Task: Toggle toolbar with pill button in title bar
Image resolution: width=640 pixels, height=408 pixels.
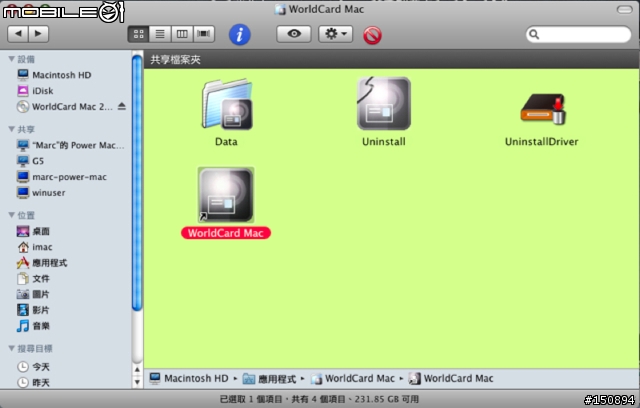Action: (x=624, y=9)
